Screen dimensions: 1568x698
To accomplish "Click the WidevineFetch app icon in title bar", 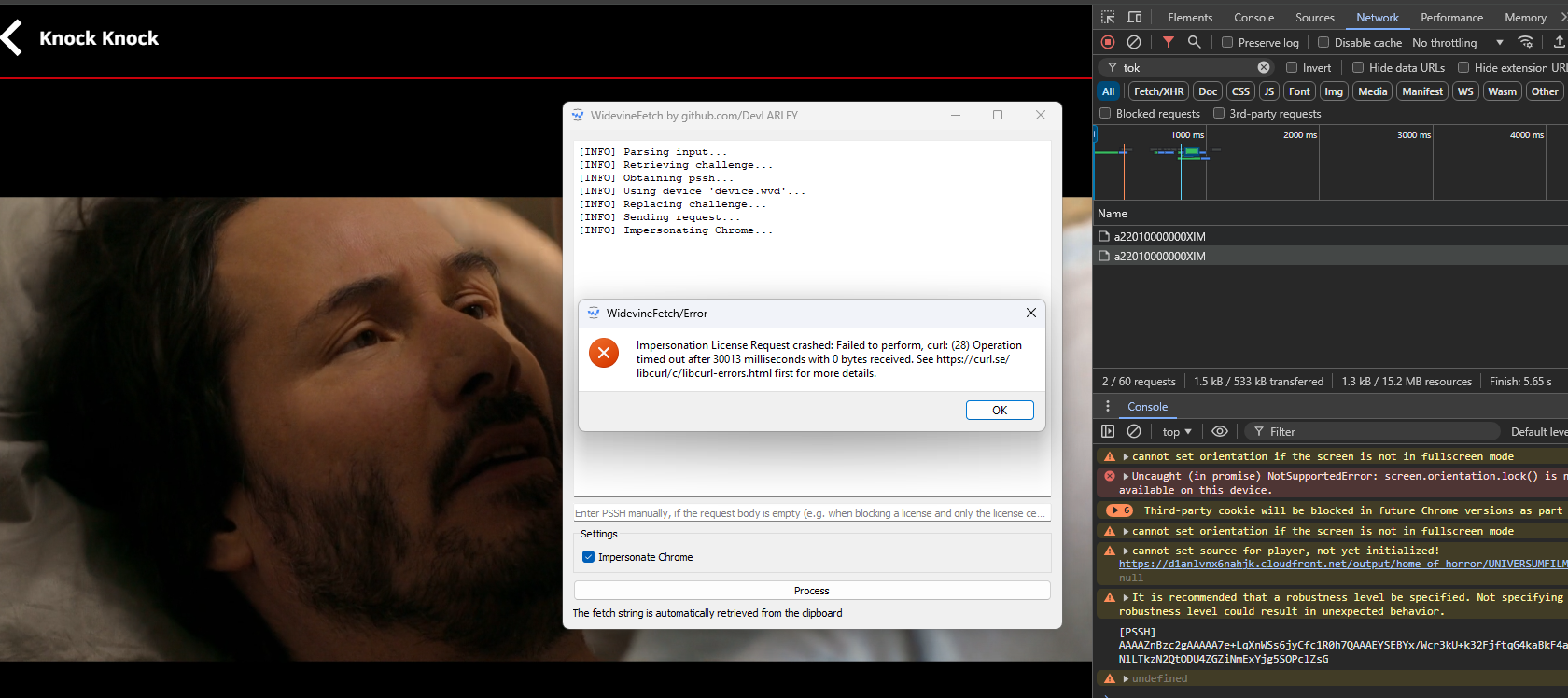I will (x=578, y=115).
